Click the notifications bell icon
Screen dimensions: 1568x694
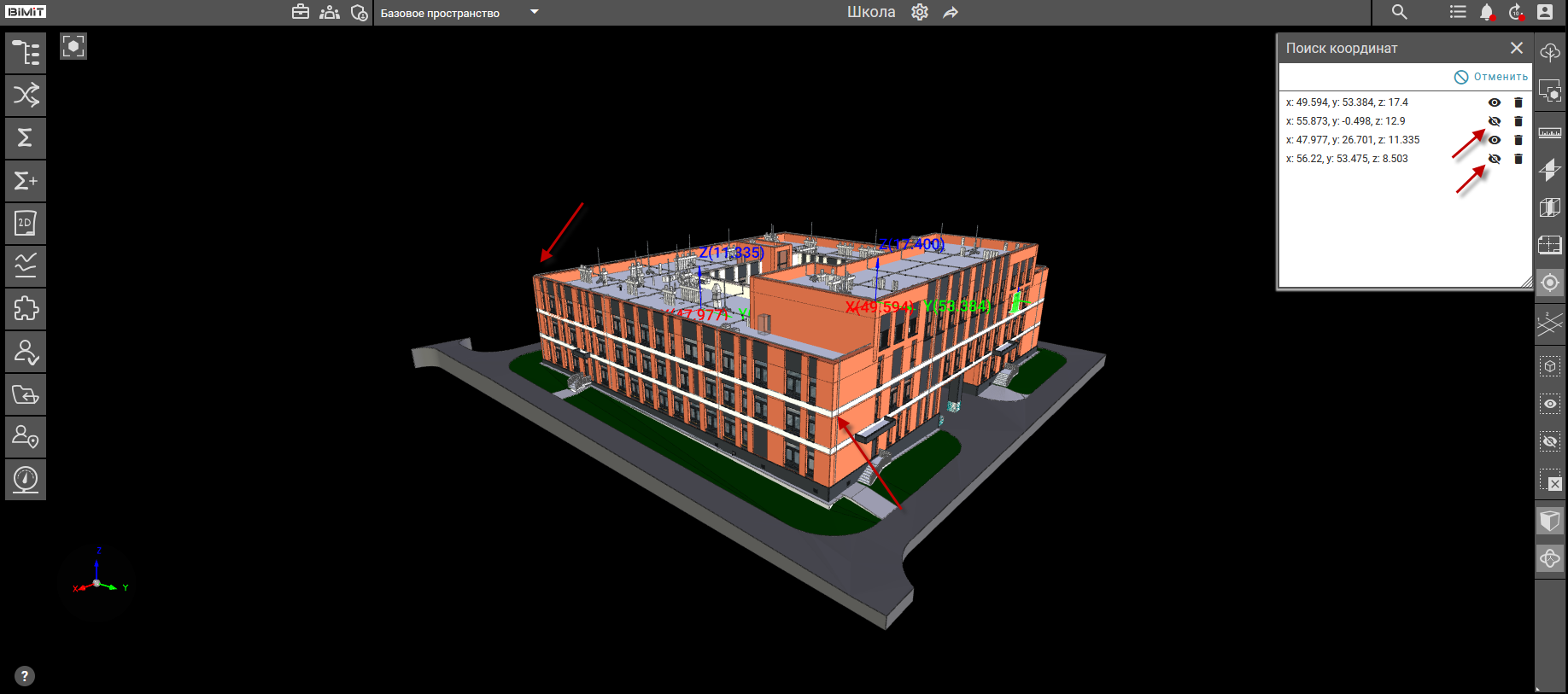point(1487,12)
